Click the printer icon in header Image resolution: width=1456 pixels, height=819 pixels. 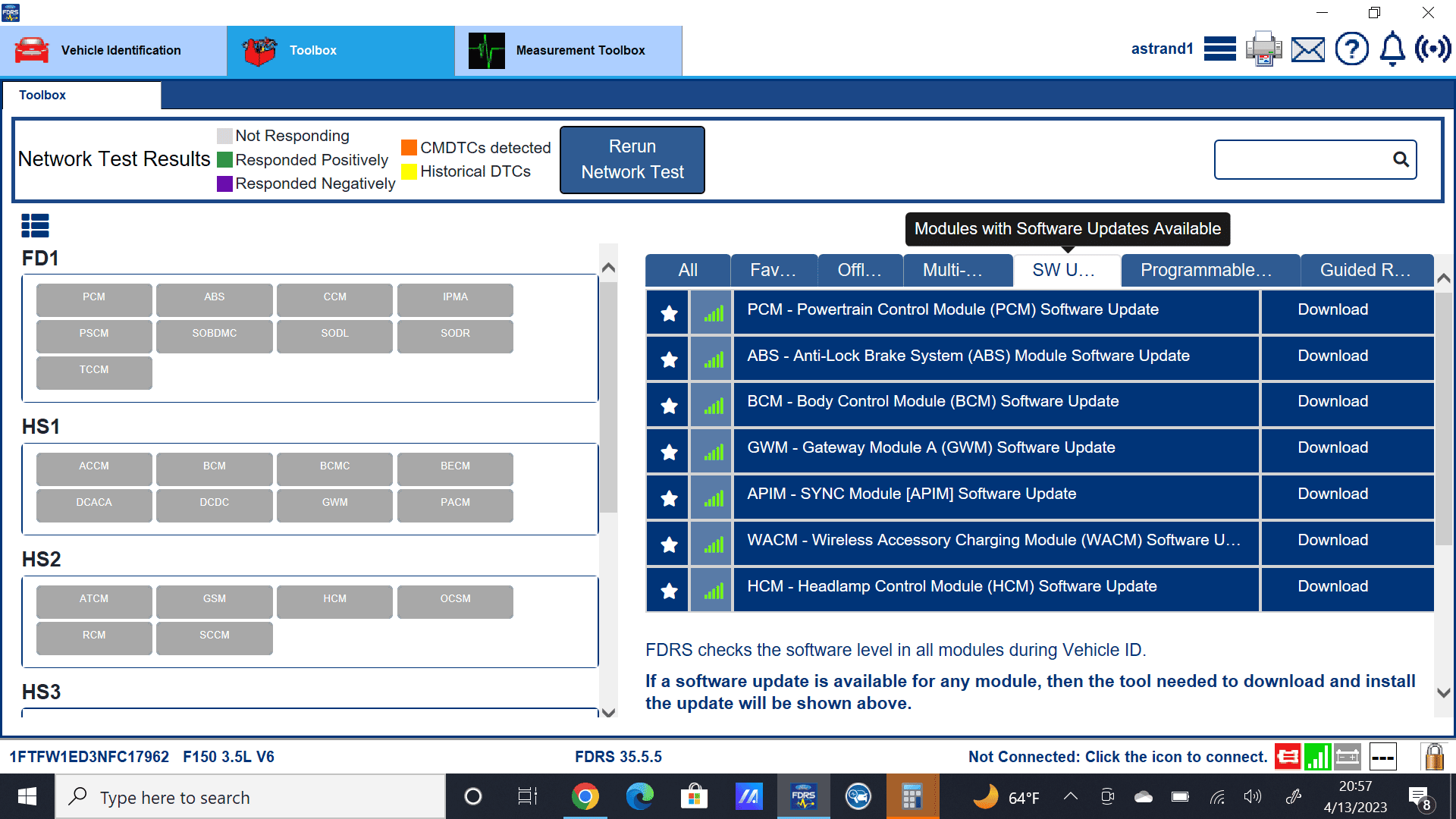(1263, 49)
